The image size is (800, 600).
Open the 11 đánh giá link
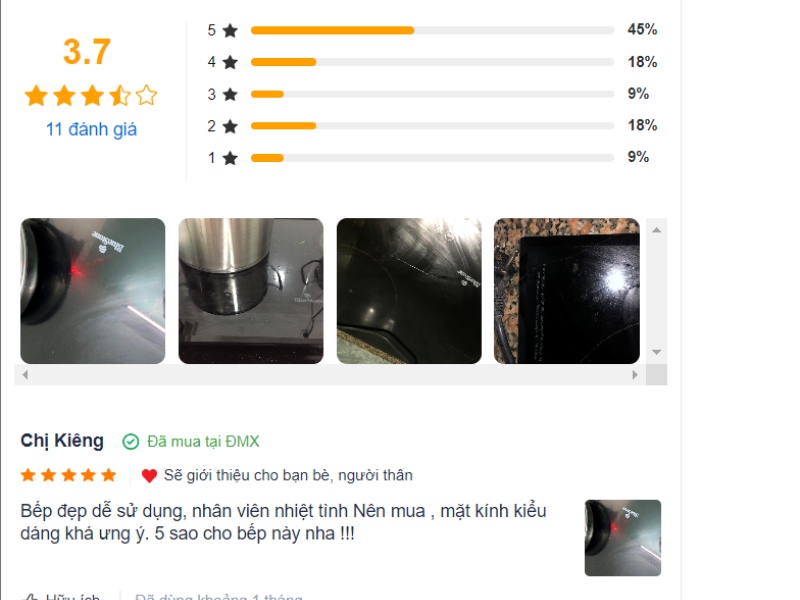pos(91,129)
